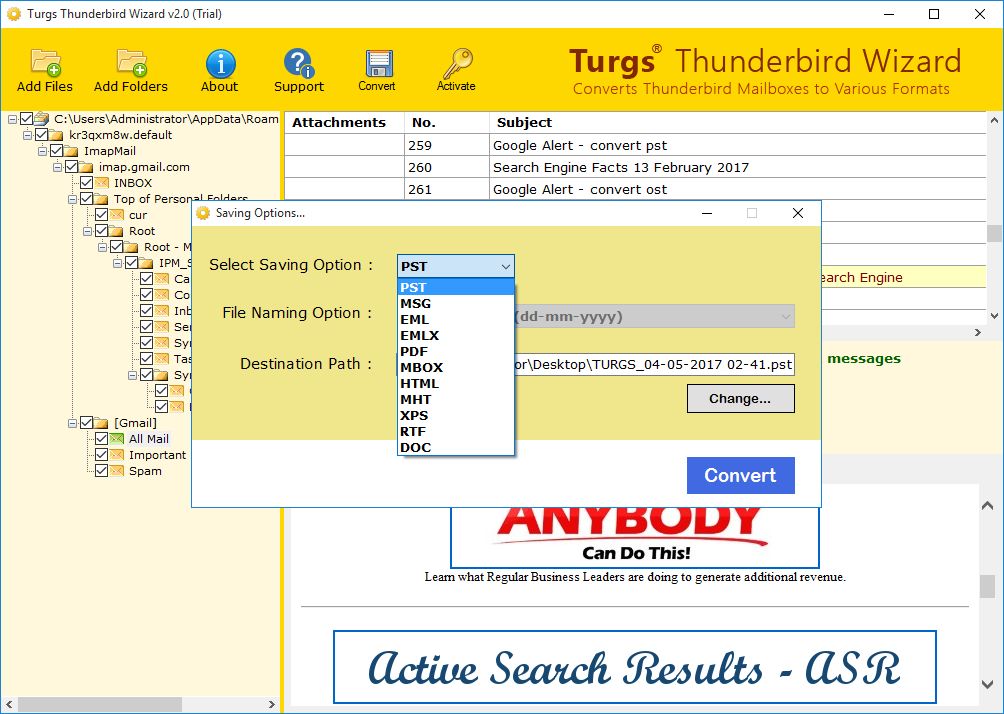
Task: Click the ImapMail folder icon
Action: tap(72, 151)
